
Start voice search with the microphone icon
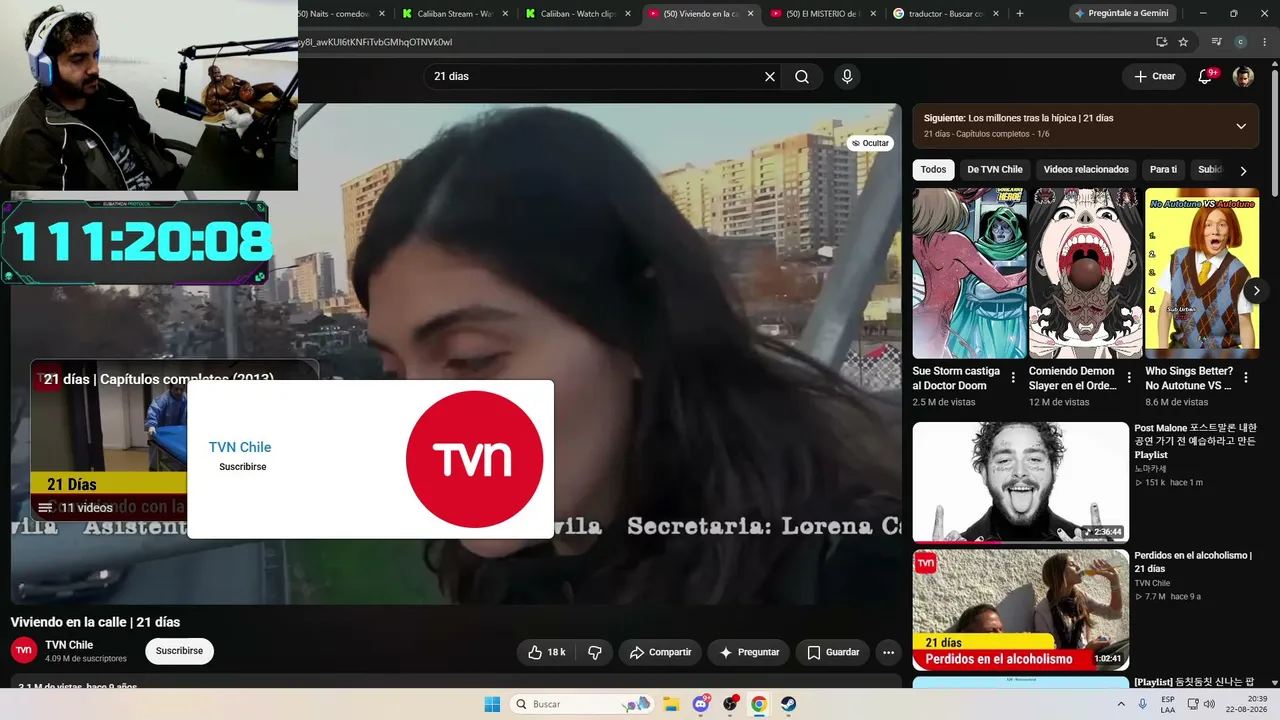[x=847, y=77]
